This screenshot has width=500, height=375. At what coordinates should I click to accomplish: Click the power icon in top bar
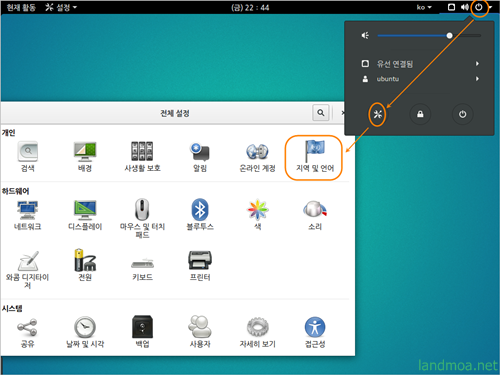click(479, 7)
